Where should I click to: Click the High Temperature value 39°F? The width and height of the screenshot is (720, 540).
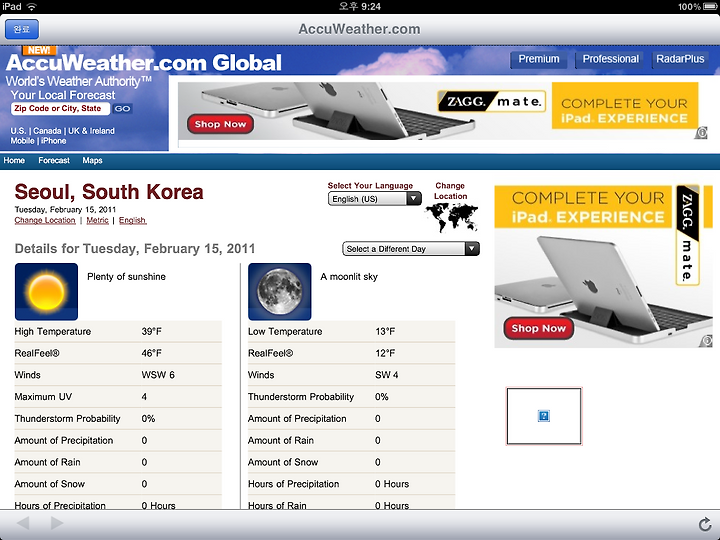pos(152,332)
